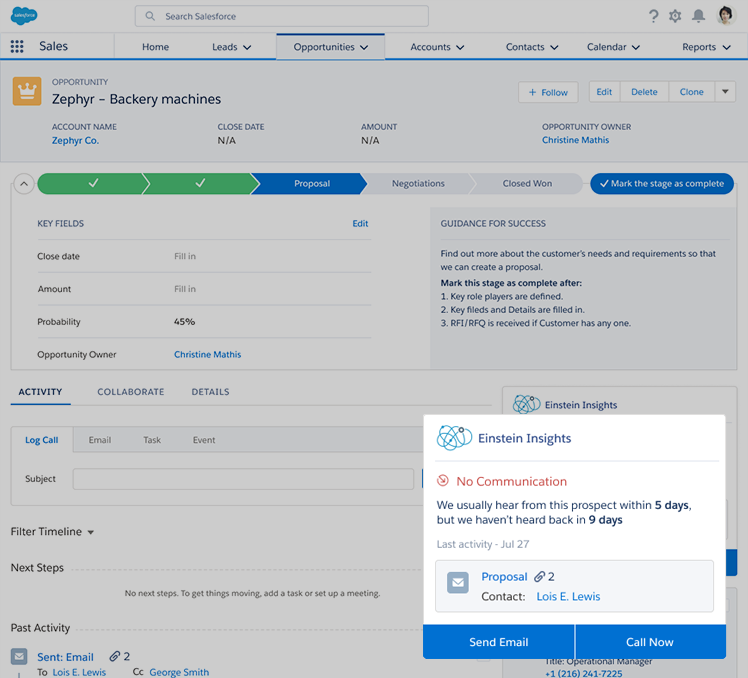Switch to the Details tab
The height and width of the screenshot is (678, 748).
pyautogui.click(x=210, y=392)
